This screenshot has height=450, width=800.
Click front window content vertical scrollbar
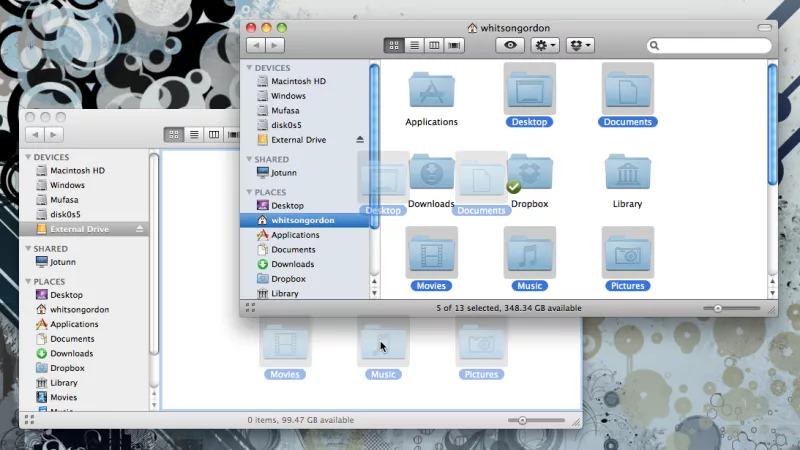click(772, 125)
